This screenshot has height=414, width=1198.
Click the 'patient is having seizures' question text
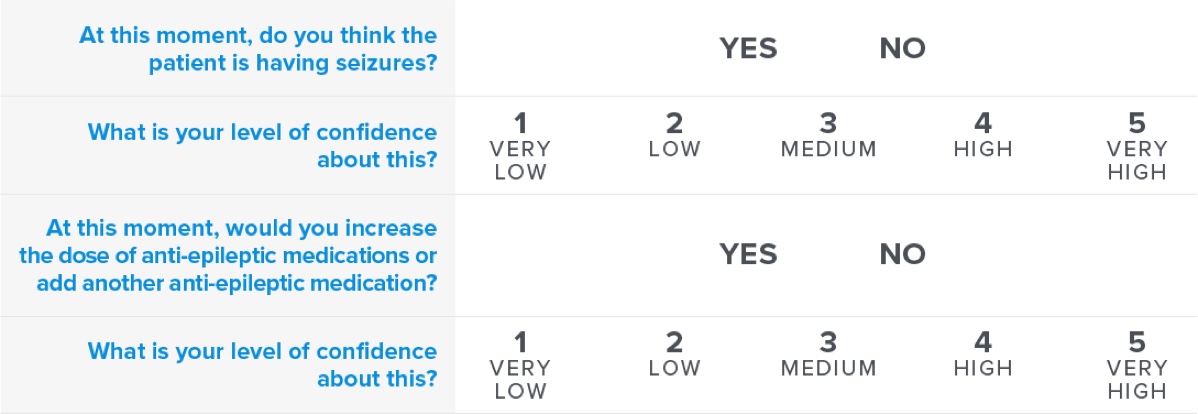click(258, 49)
